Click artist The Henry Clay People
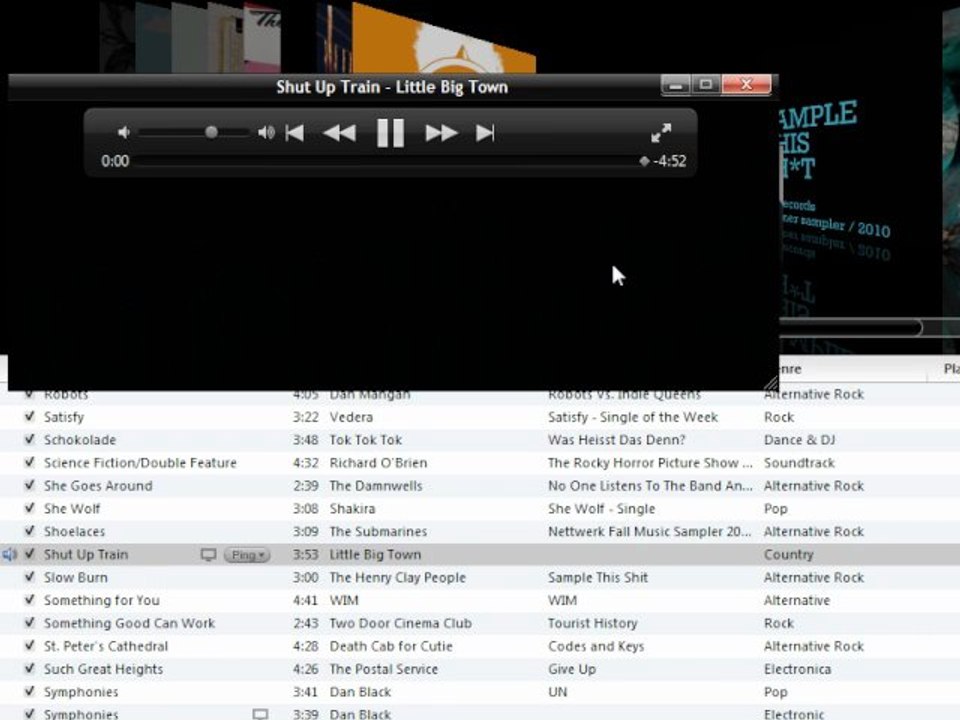 [x=398, y=577]
